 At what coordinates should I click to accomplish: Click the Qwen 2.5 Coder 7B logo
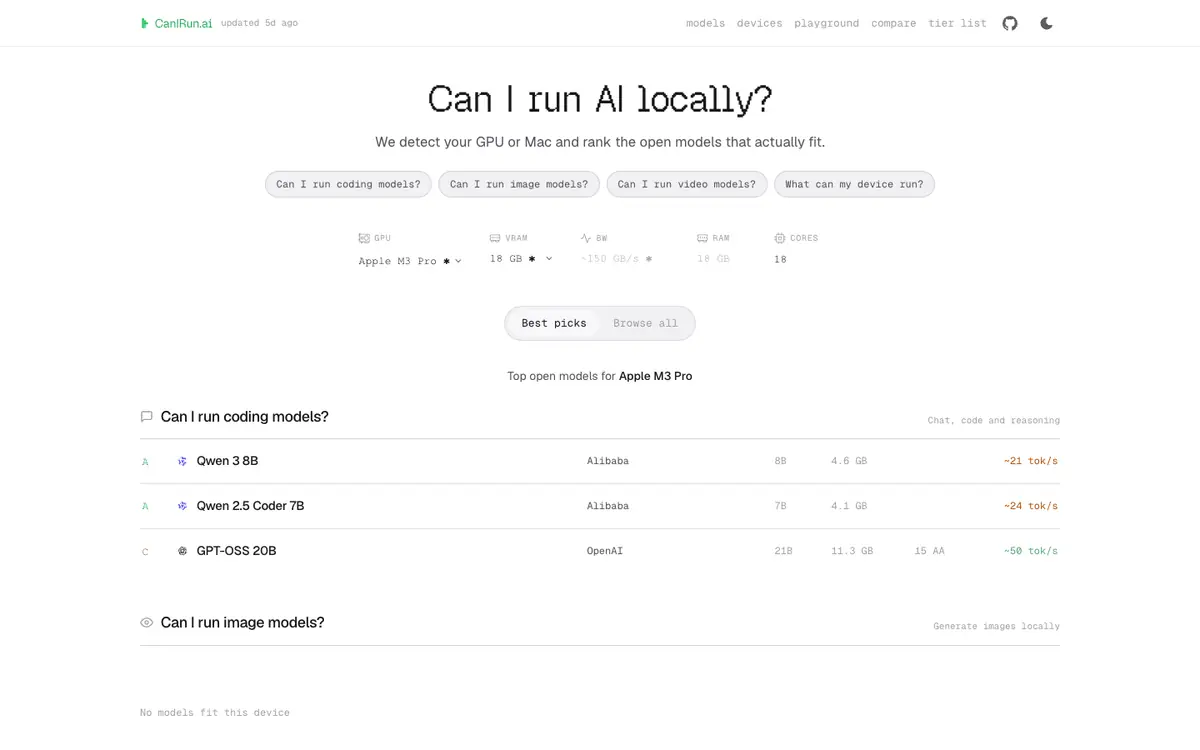point(182,506)
